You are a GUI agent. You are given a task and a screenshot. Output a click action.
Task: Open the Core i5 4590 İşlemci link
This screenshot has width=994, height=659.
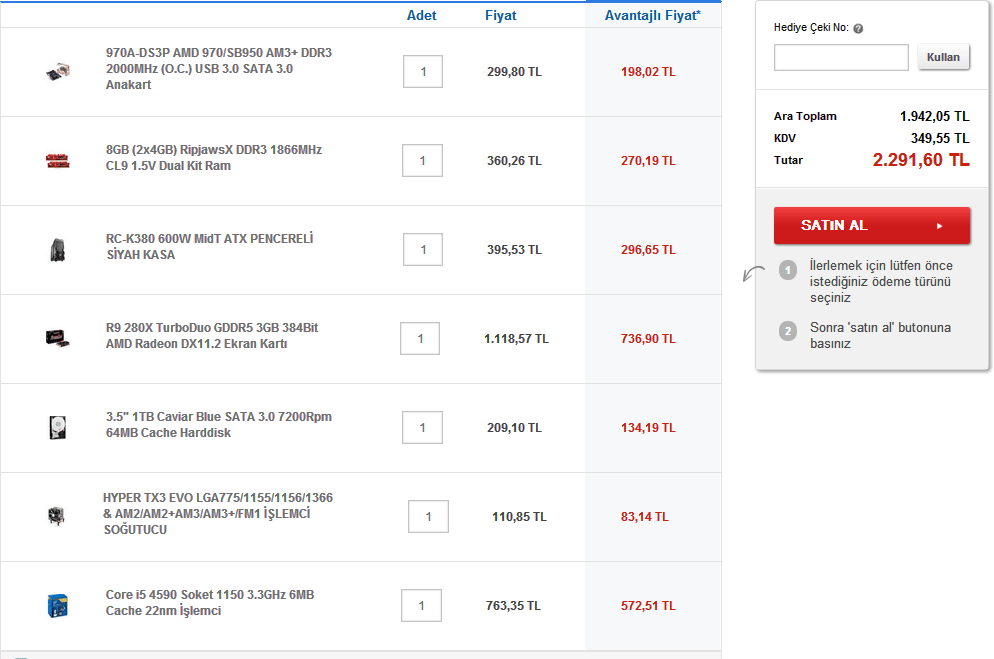point(209,602)
